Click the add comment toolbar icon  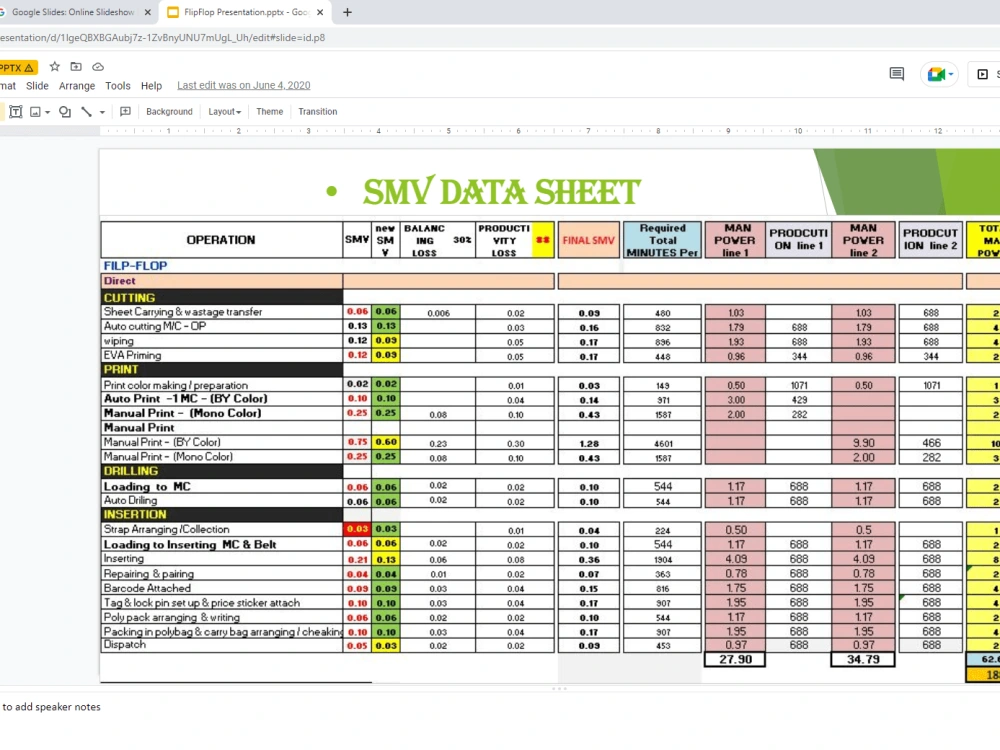tap(126, 112)
